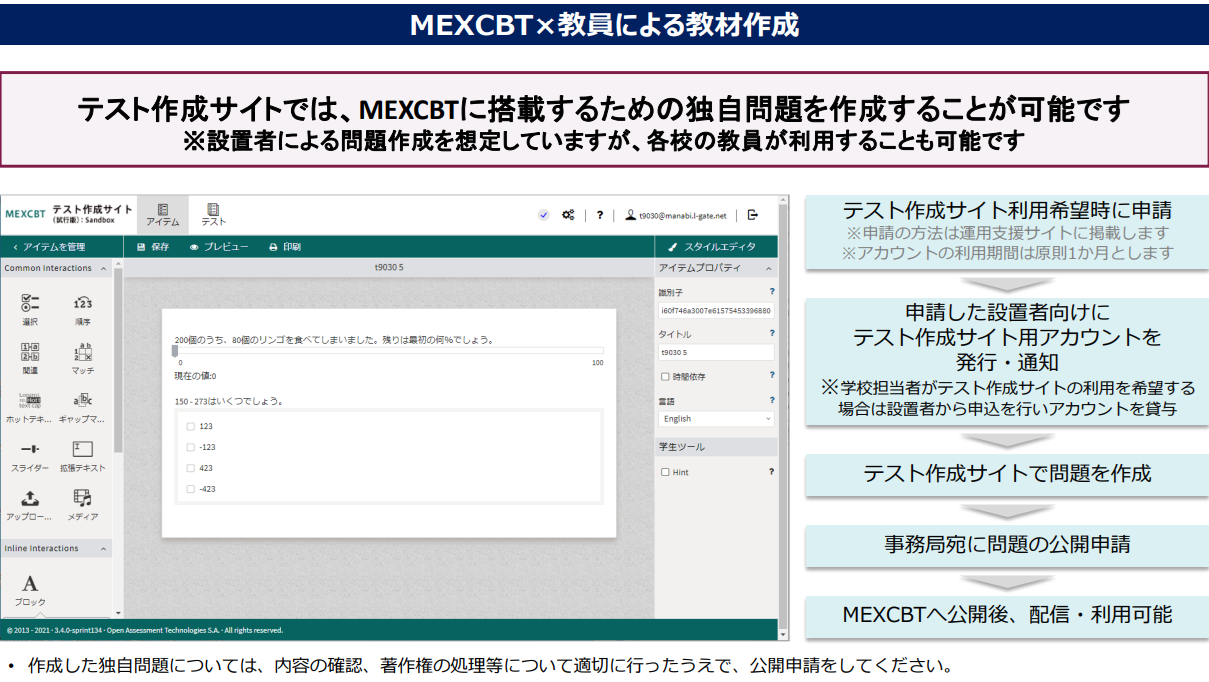Click the percentage slider handle
The width and height of the screenshot is (1209, 682).
[x=175, y=351]
